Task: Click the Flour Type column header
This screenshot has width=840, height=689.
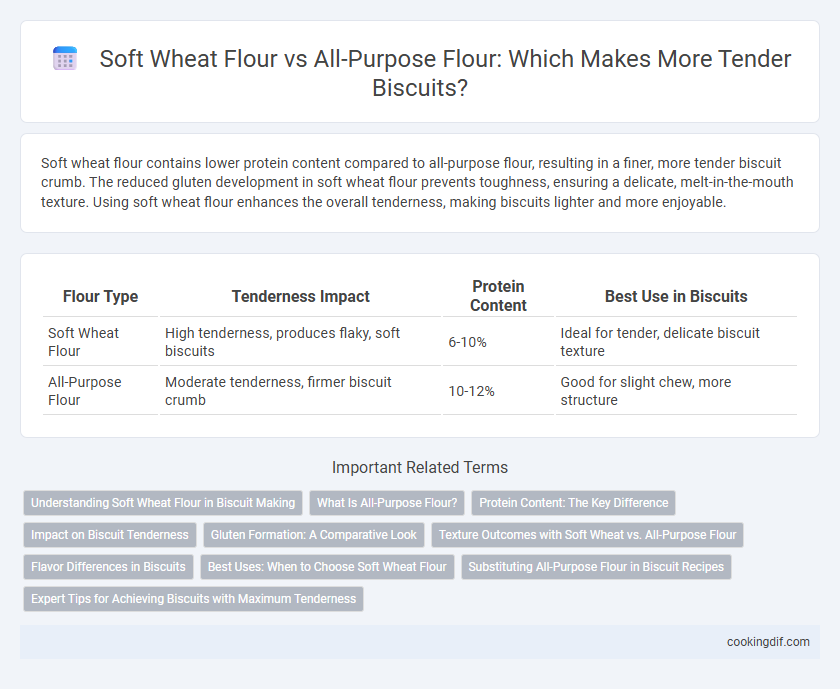Action: (x=100, y=296)
